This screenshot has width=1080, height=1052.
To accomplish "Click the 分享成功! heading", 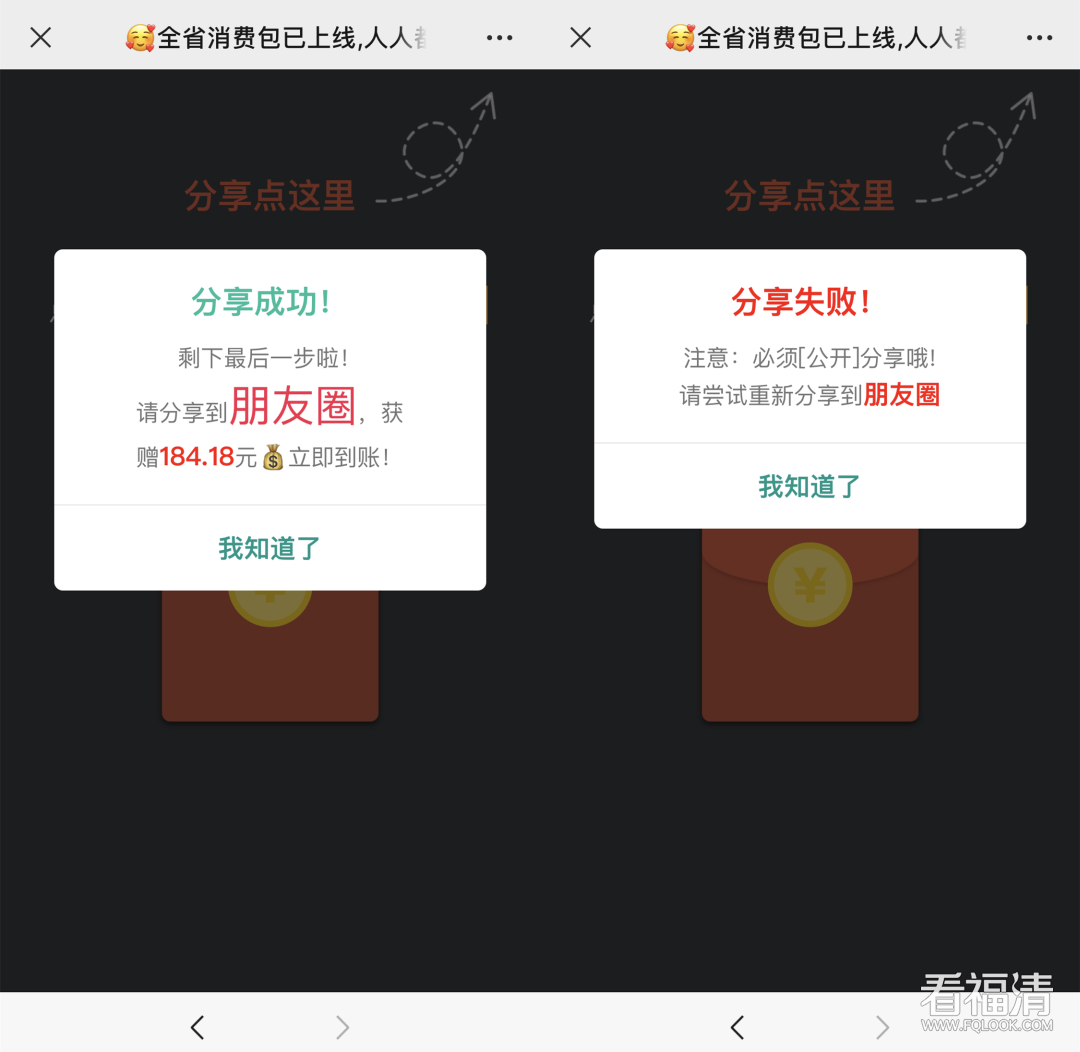I will pos(261,302).
